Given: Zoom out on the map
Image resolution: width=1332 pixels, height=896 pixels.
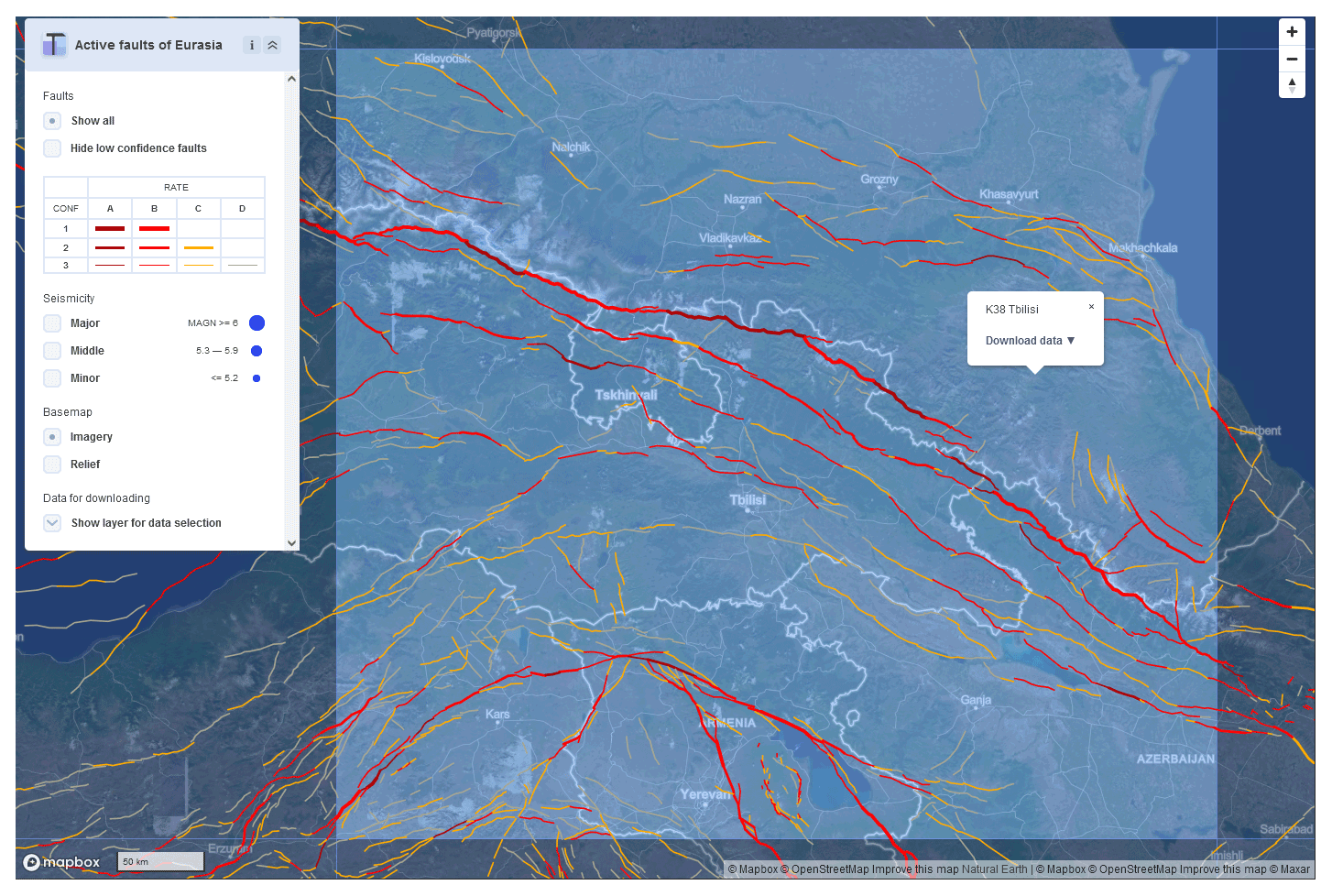Looking at the screenshot, I should pos(1292,59).
